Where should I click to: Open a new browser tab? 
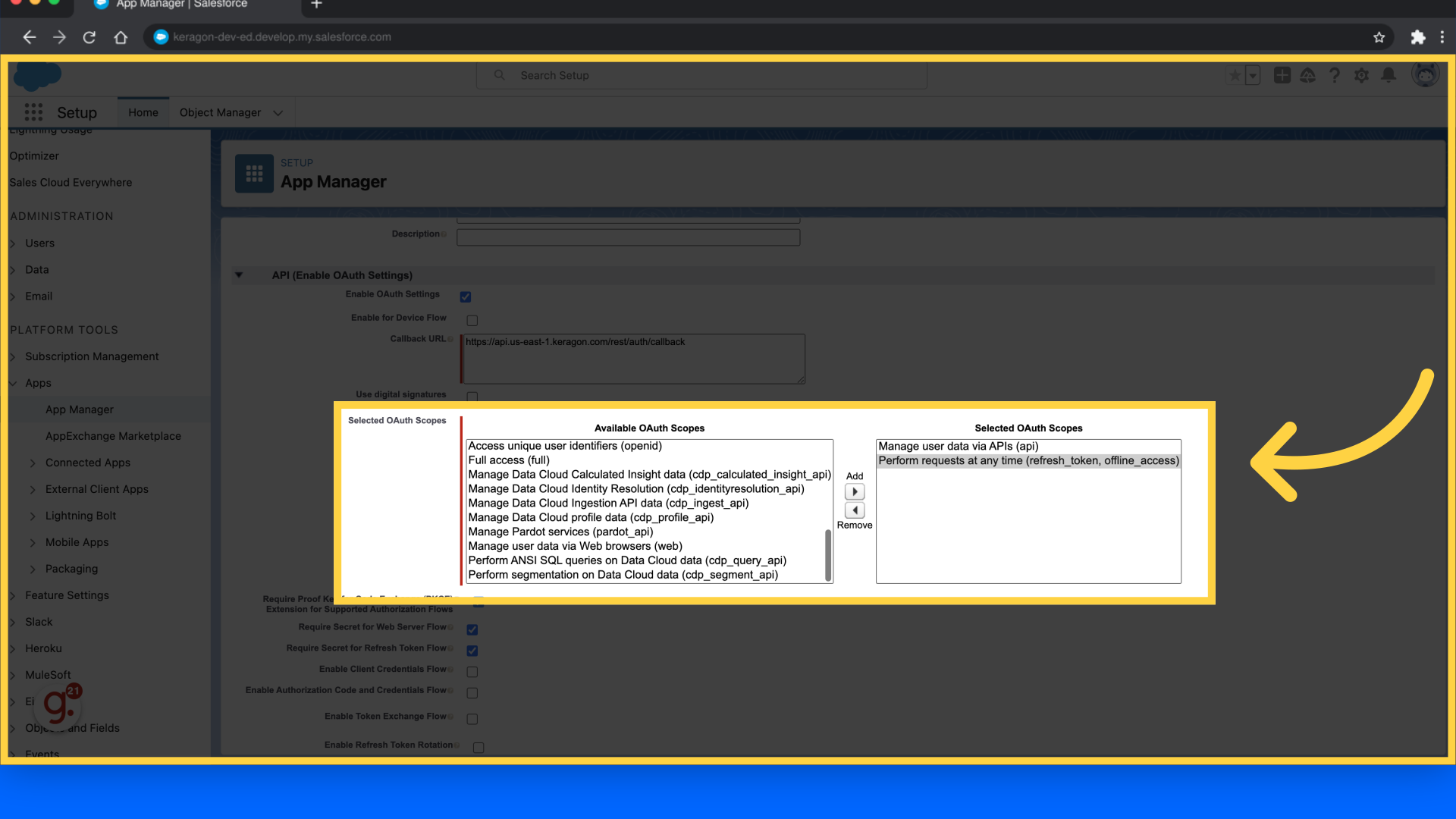click(x=316, y=5)
